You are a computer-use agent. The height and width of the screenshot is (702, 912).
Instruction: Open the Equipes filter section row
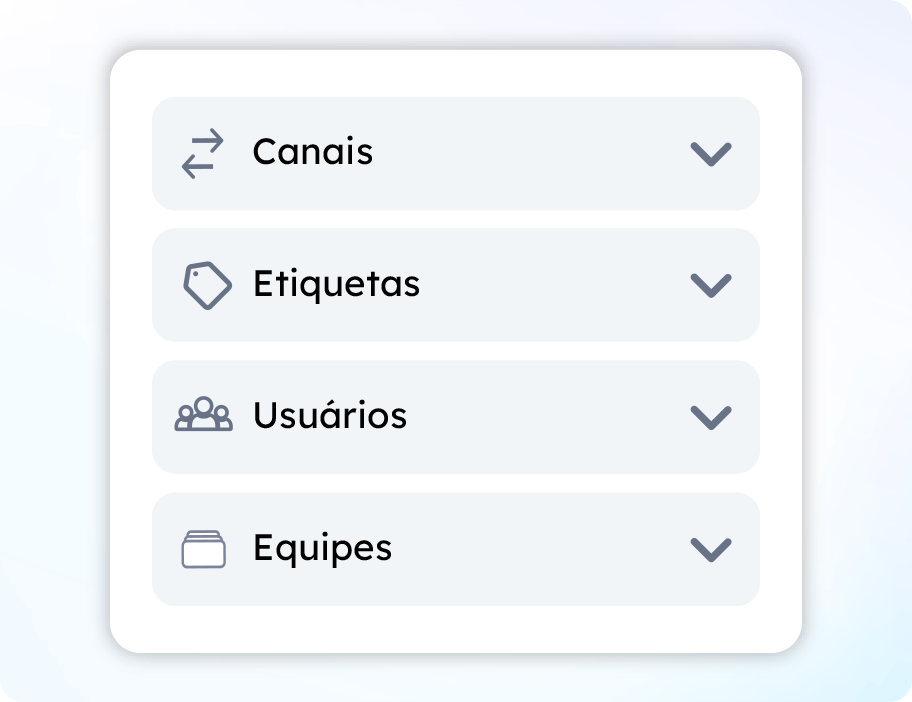point(500,549)
